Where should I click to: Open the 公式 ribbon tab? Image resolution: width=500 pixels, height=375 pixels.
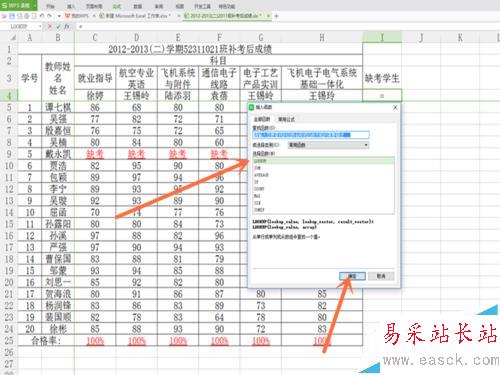click(117, 6)
